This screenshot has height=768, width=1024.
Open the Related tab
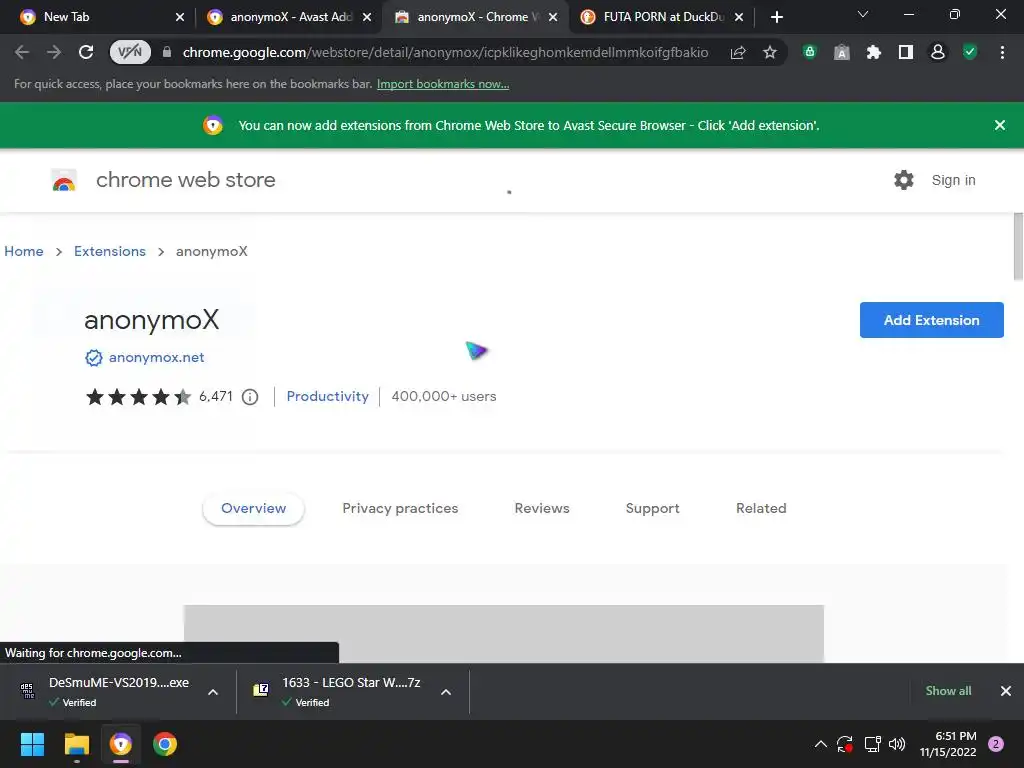(761, 509)
